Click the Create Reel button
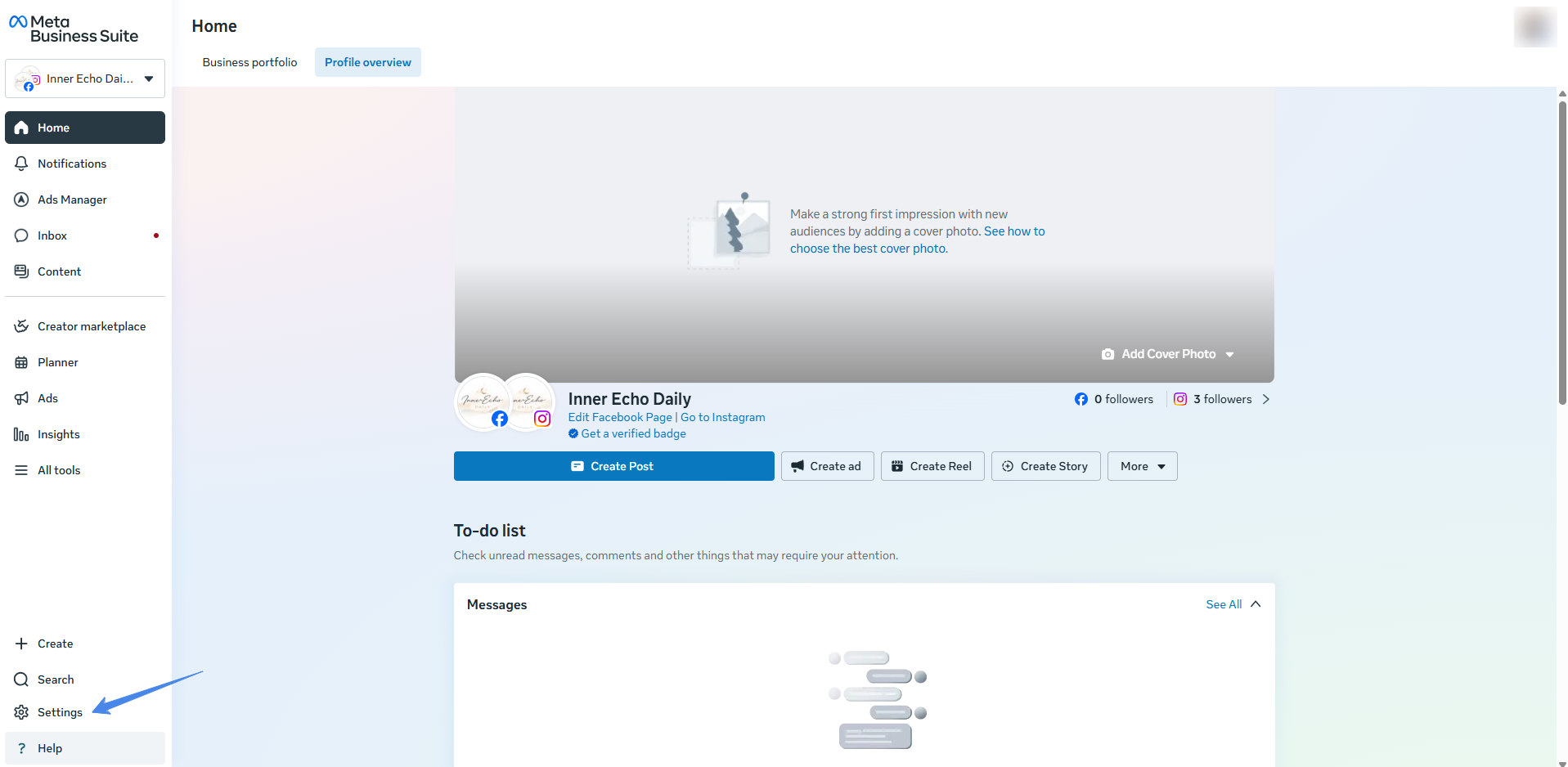 (932, 466)
